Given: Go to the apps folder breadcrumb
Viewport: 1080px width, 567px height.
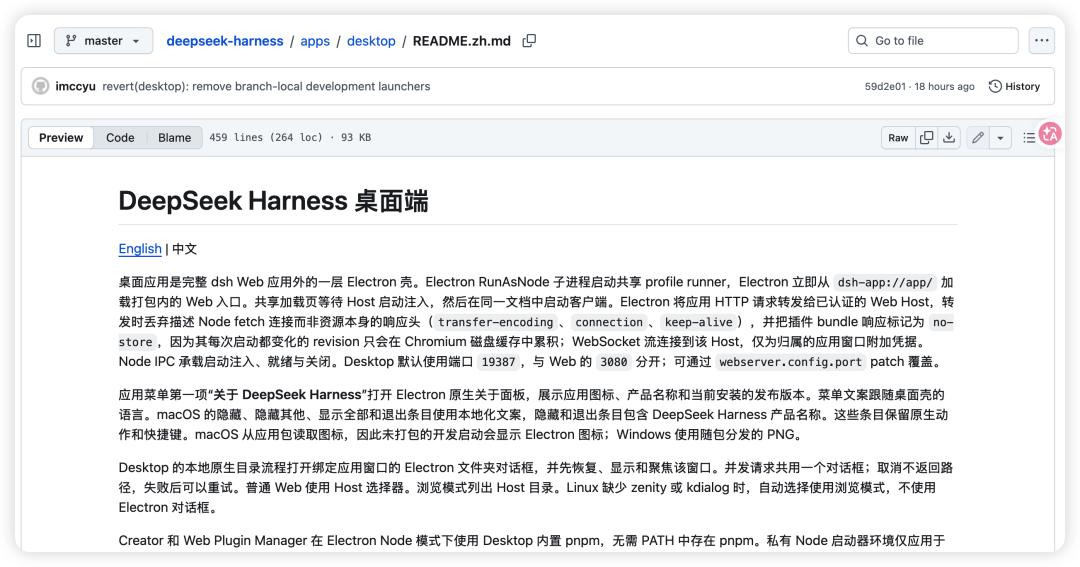Looking at the screenshot, I should [315, 41].
